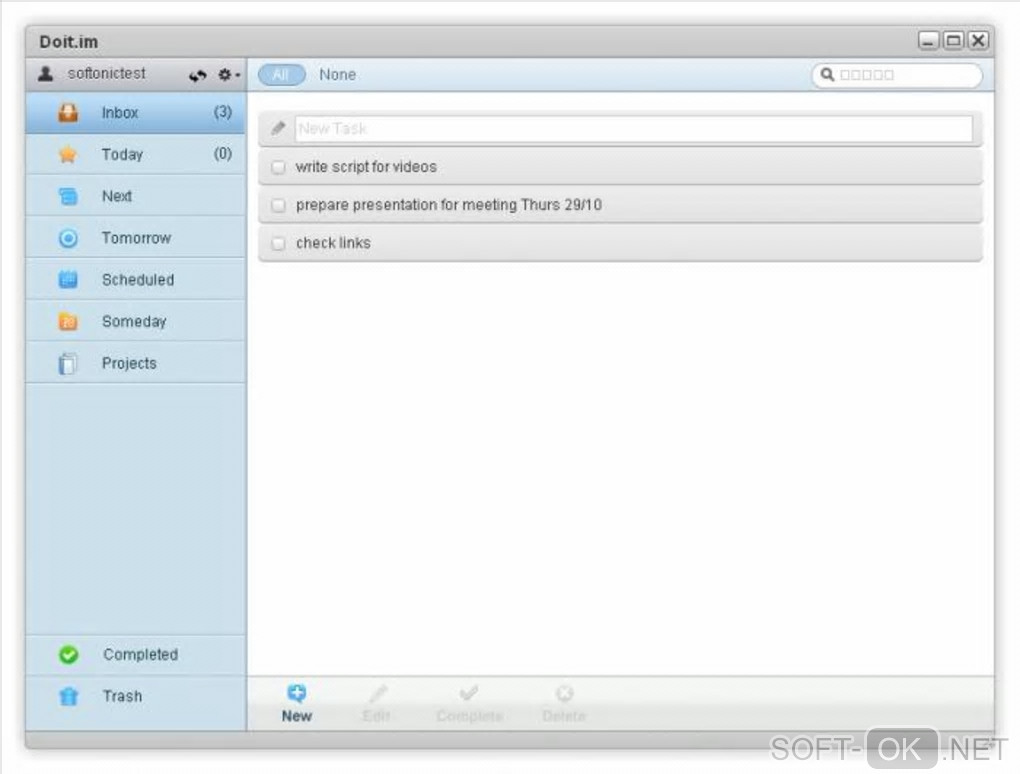The height and width of the screenshot is (774, 1020).
Task: Open the Inbox list
Action: [x=135, y=113]
